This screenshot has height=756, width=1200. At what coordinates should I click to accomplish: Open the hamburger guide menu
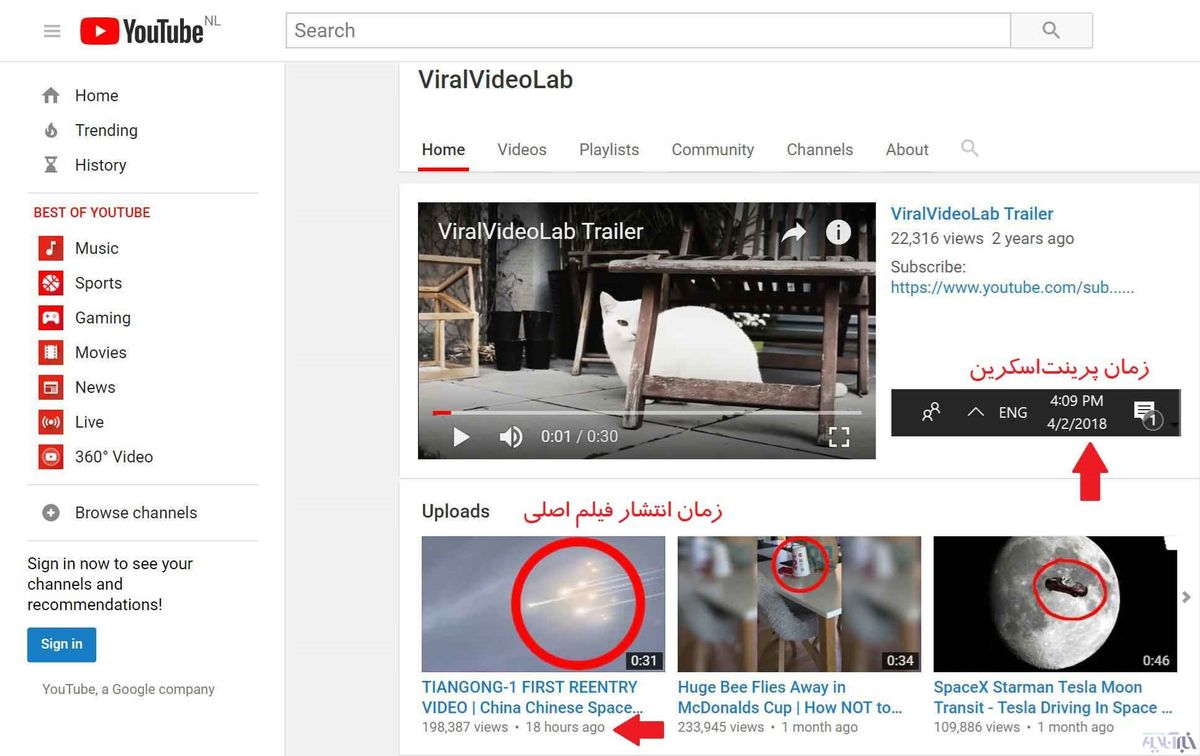[x=52, y=31]
